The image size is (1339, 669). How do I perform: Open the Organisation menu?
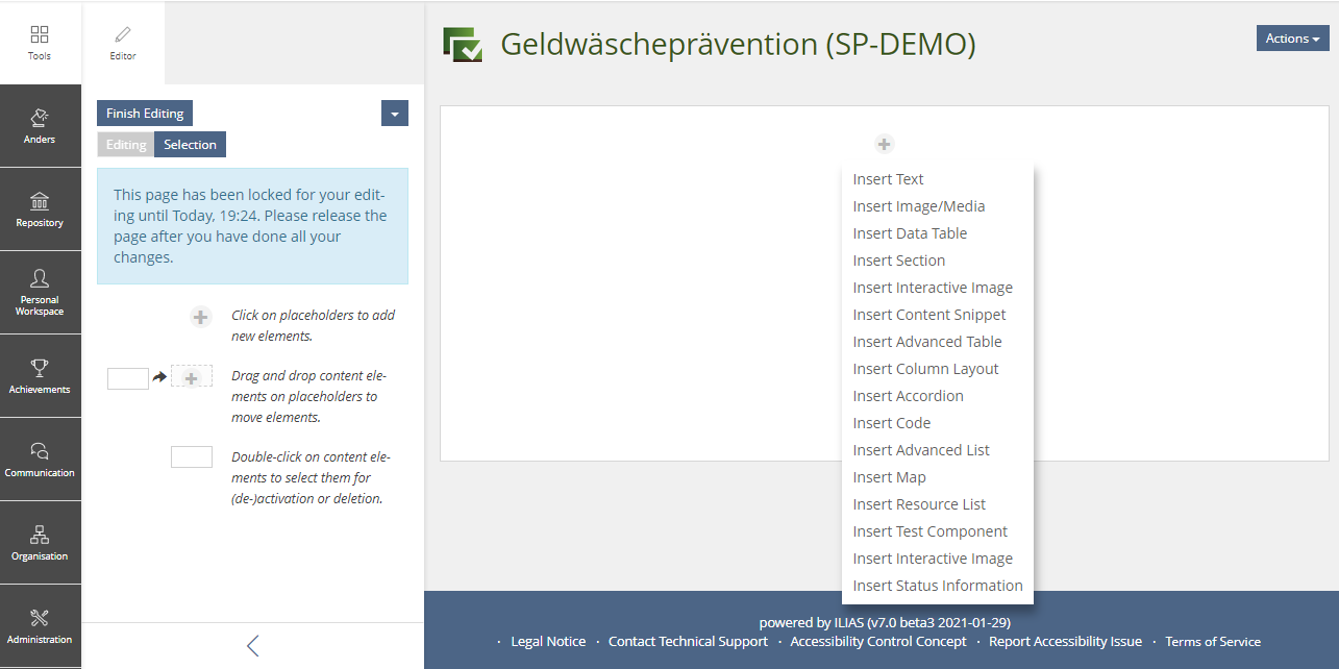coord(40,542)
